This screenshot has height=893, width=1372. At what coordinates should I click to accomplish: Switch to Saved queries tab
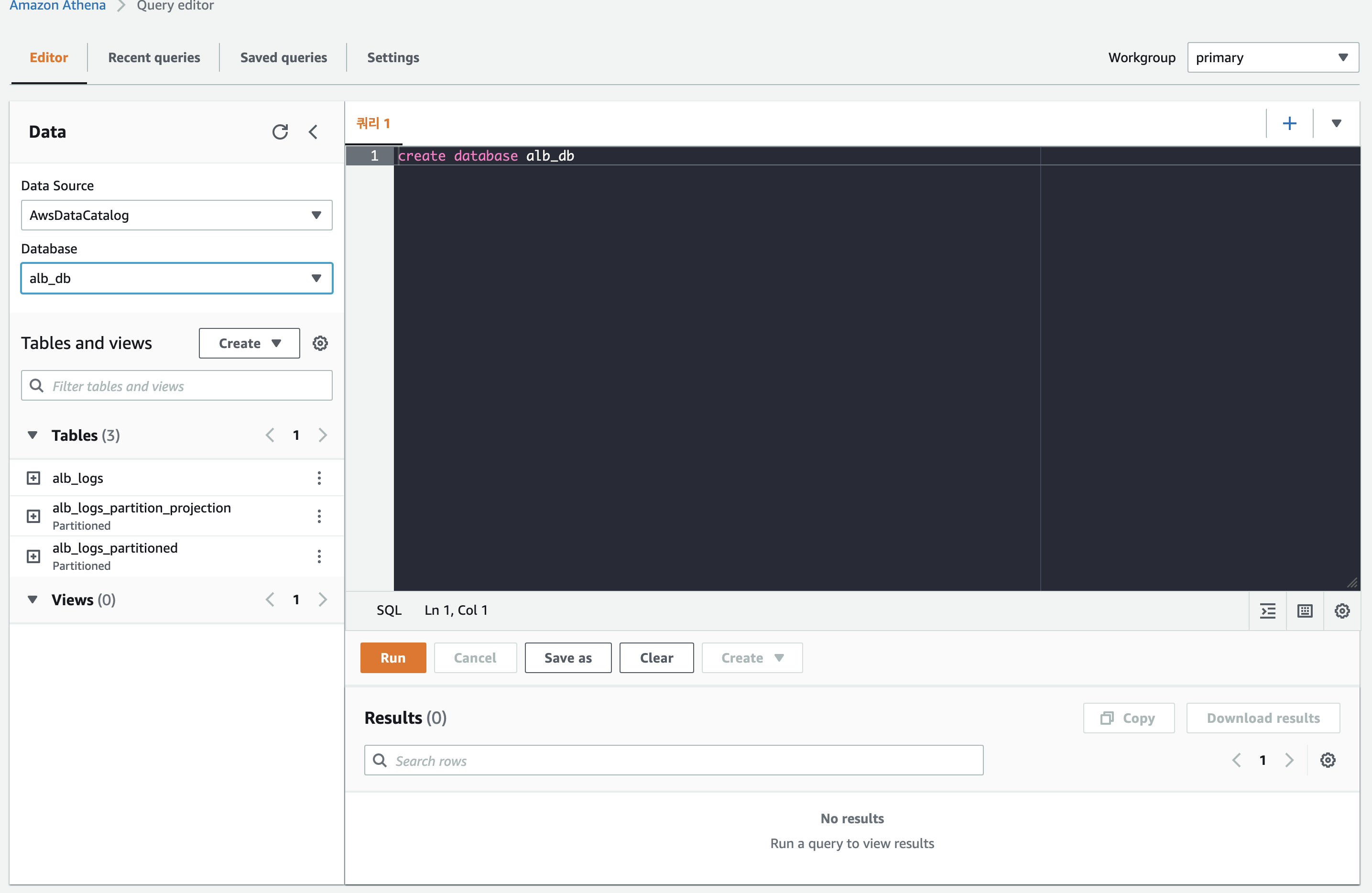(x=283, y=58)
